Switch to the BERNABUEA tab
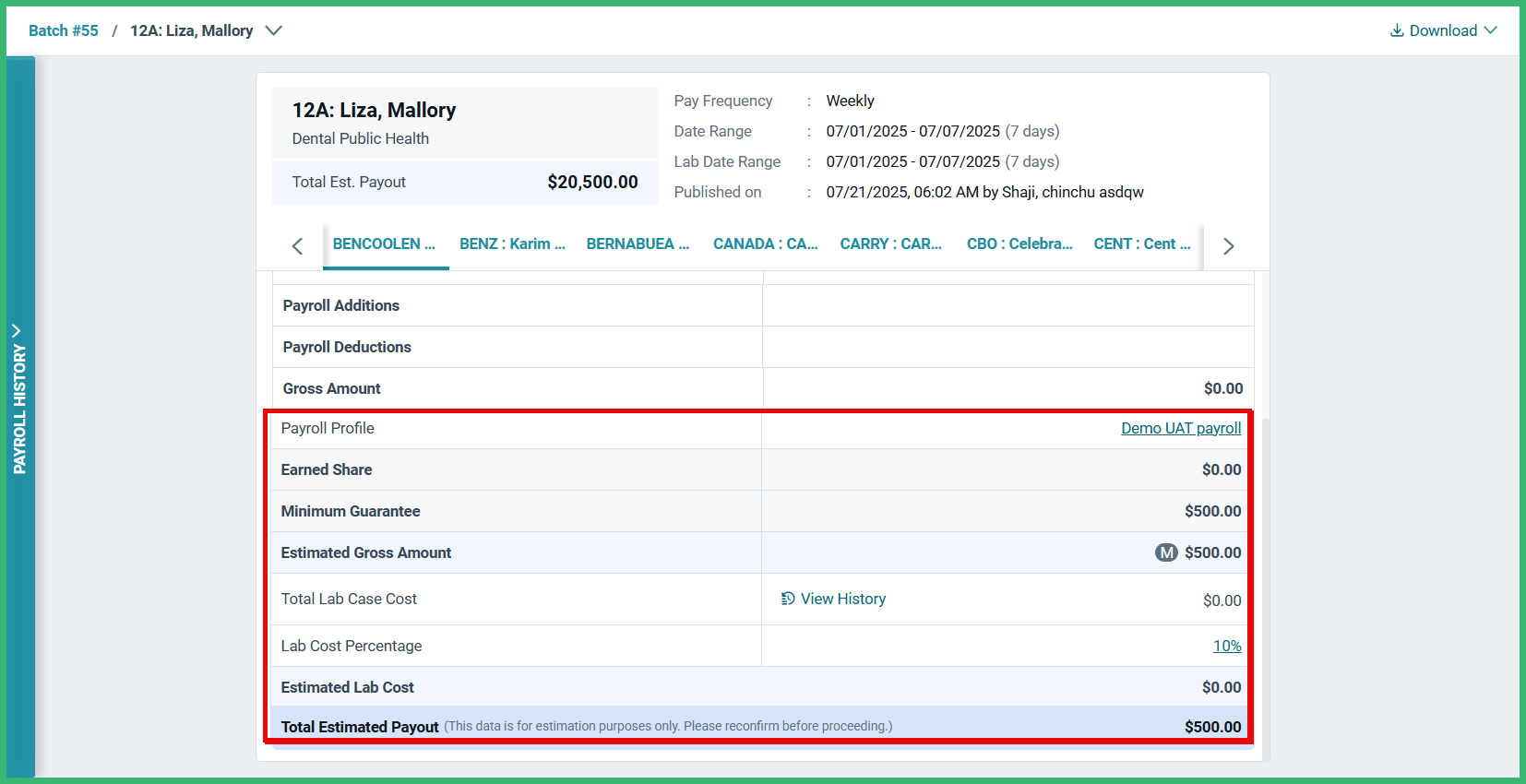 pyautogui.click(x=638, y=244)
